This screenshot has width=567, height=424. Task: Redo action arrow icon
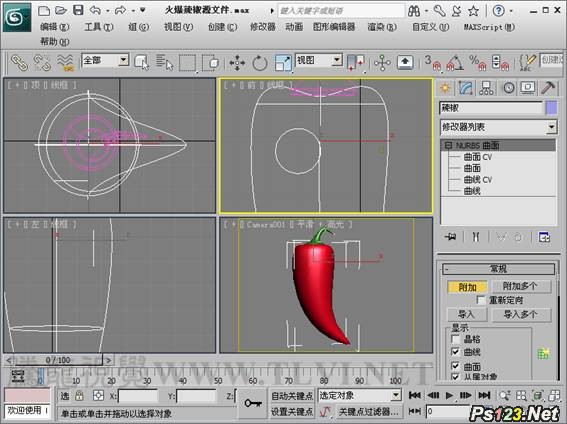point(120,10)
